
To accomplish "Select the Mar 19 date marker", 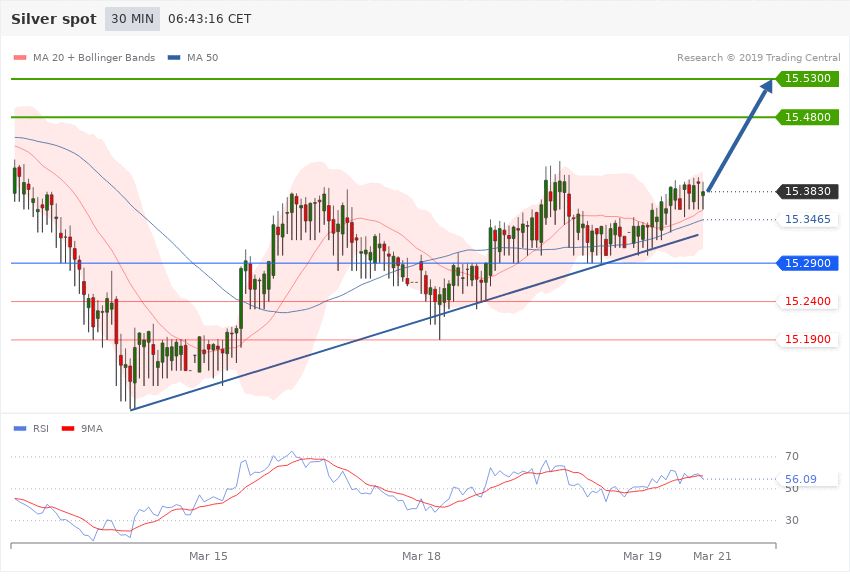I will click(x=642, y=555).
